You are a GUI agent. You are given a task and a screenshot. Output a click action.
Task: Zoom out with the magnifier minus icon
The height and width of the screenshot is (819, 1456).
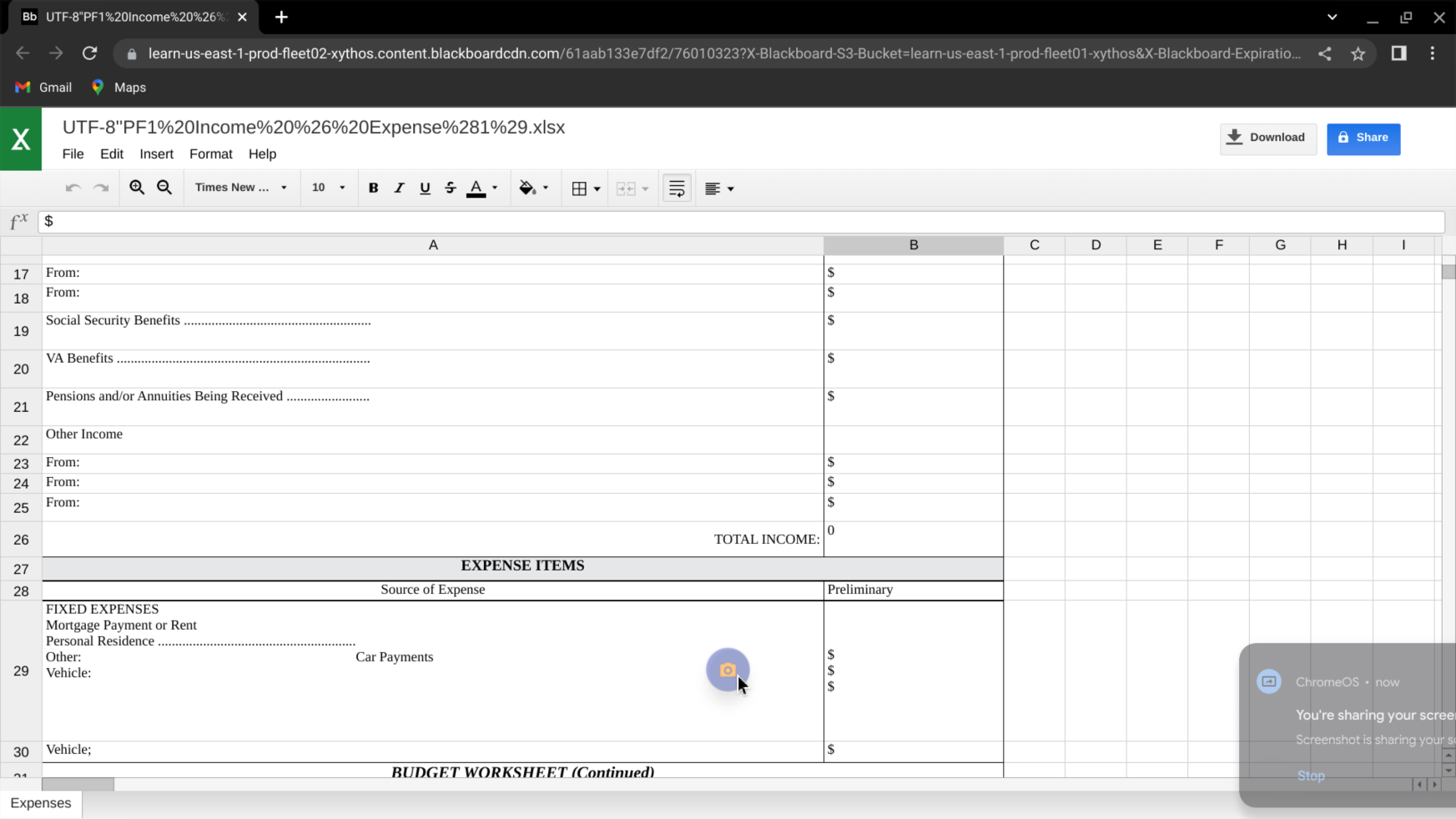[164, 188]
